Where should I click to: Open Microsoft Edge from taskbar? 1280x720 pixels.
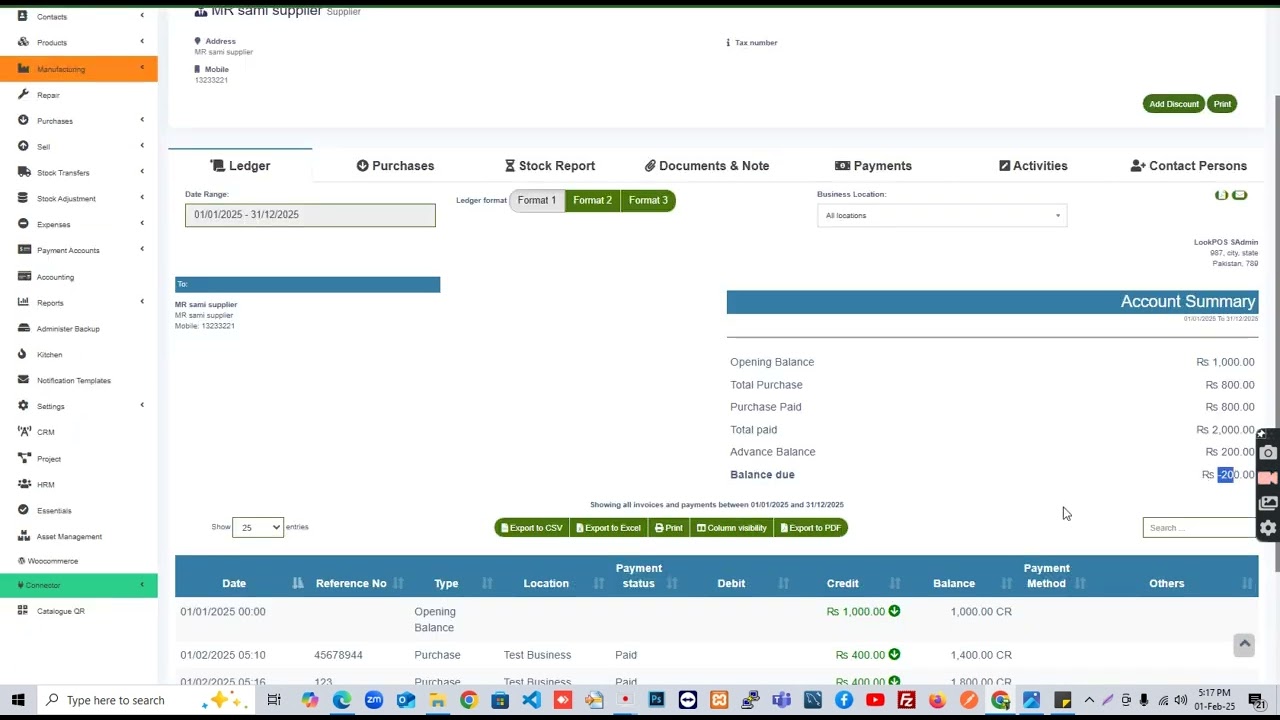coord(342,700)
